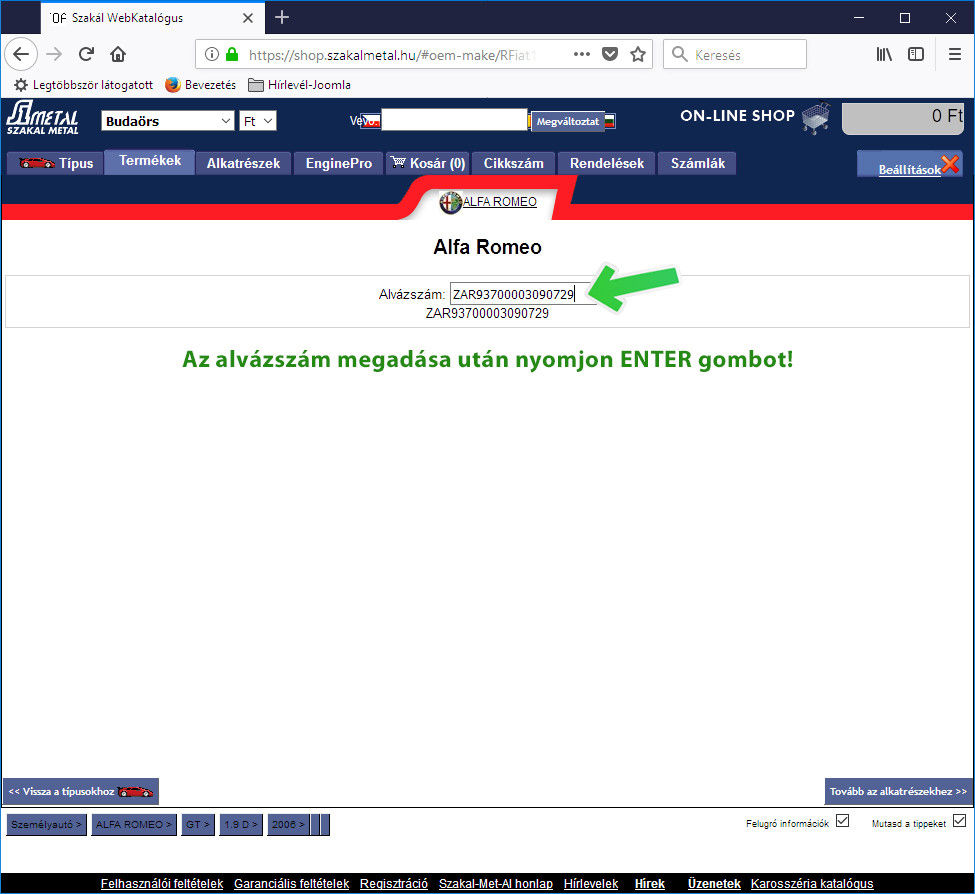Image resolution: width=975 pixels, height=894 pixels.
Task: Open the Hírlevél-Joomla bookmark folder
Action: 300,85
